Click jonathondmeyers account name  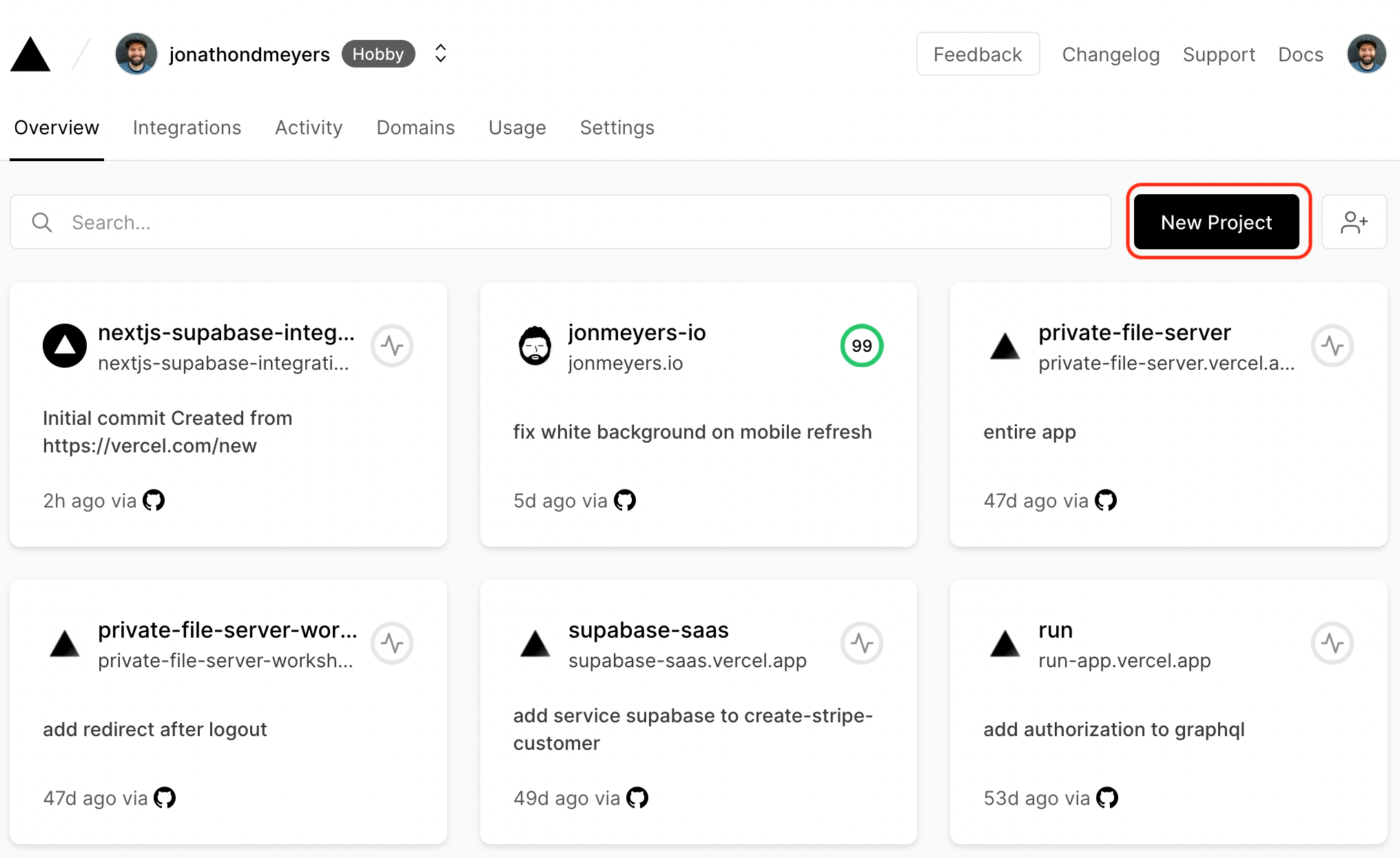click(x=249, y=54)
